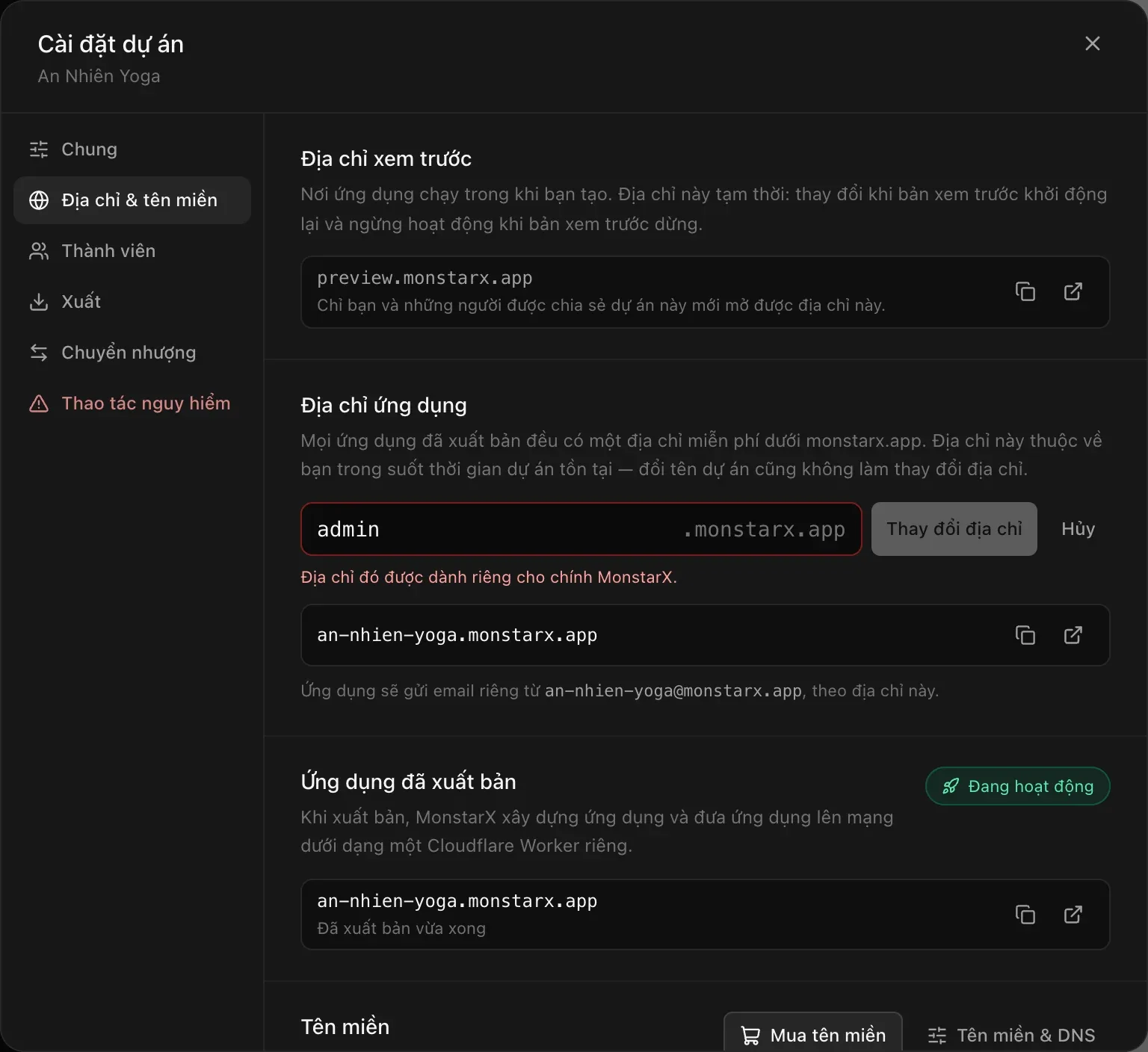This screenshot has width=1148, height=1052.
Task: Open Thao tác nguy hiểm section
Action: [132, 403]
